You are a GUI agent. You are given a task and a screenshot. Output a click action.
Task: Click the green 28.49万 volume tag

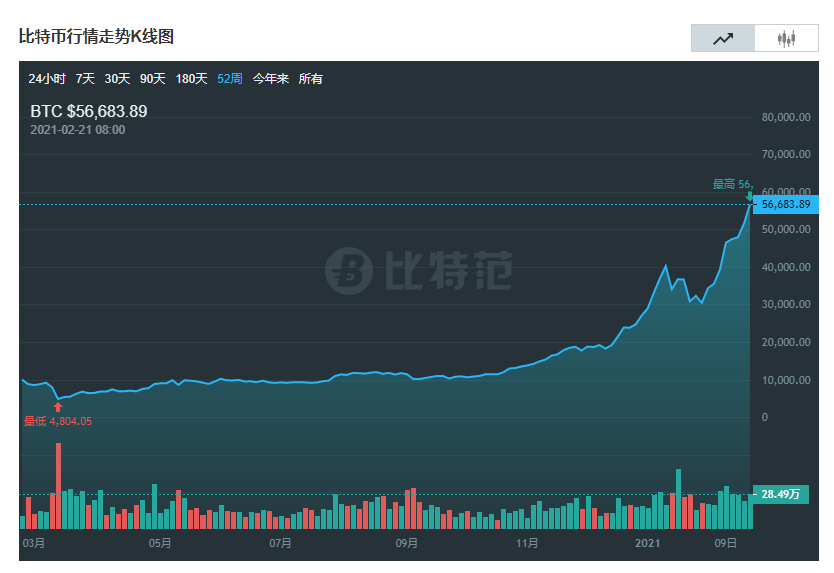point(780,494)
